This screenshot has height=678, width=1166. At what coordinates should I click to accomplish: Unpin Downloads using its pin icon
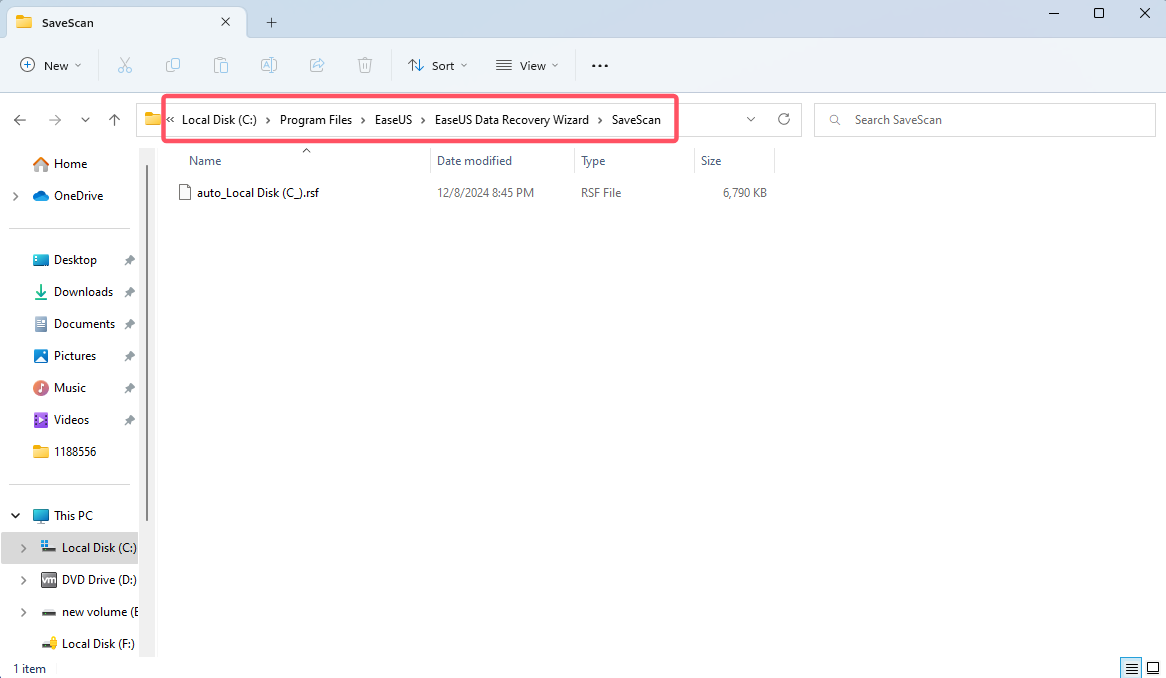tap(129, 292)
